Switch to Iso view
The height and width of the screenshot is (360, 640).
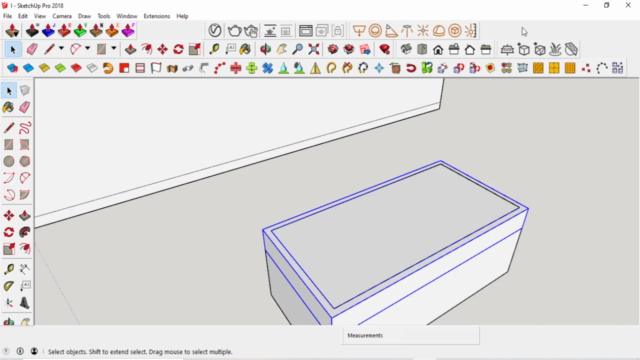(x=406, y=49)
